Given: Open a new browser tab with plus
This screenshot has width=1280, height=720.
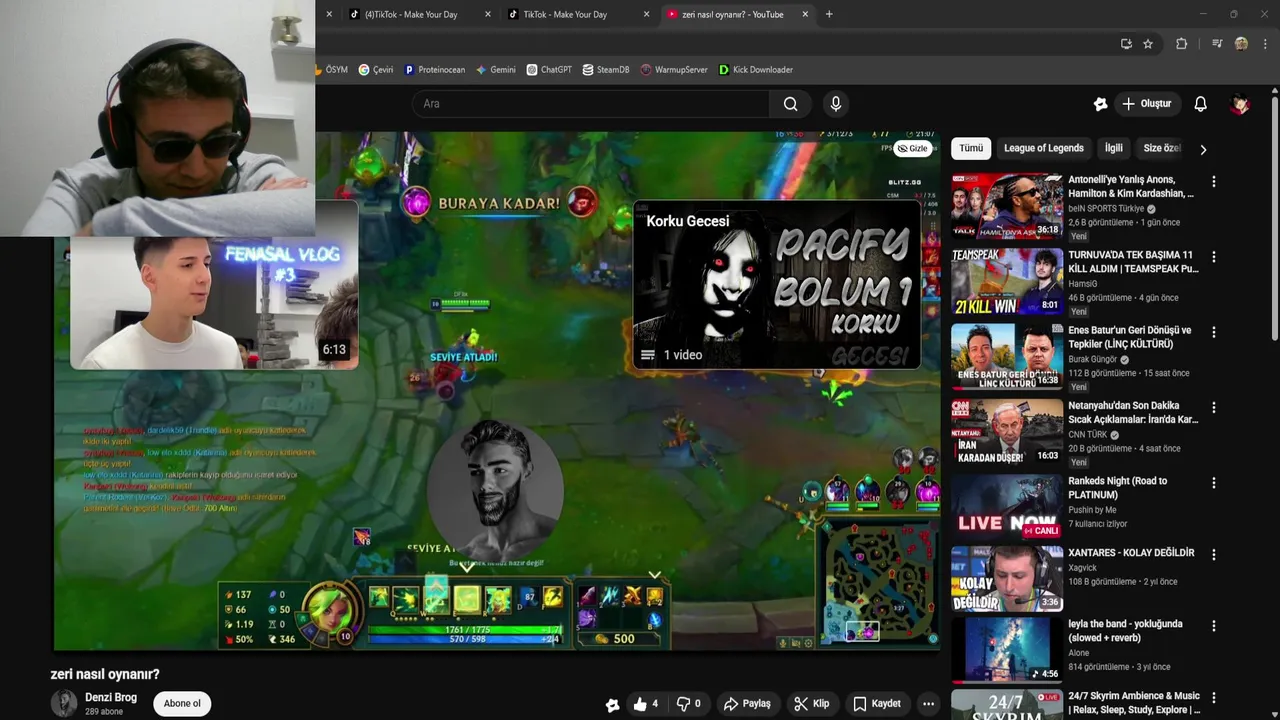Looking at the screenshot, I should pyautogui.click(x=829, y=14).
